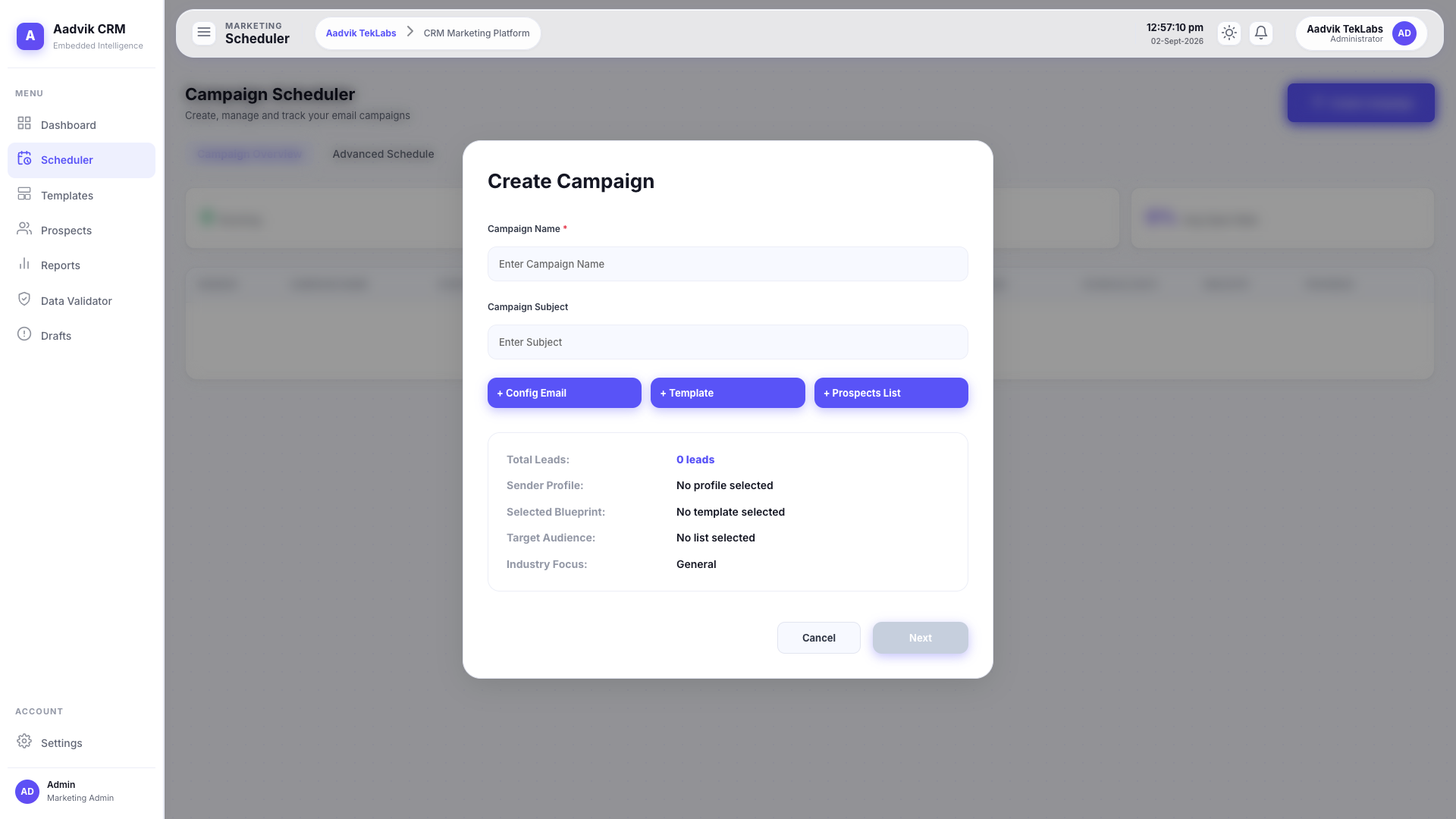The image size is (1456, 819).
Task: Click the Reports bar-chart icon in the sidebar
Action: point(24,264)
